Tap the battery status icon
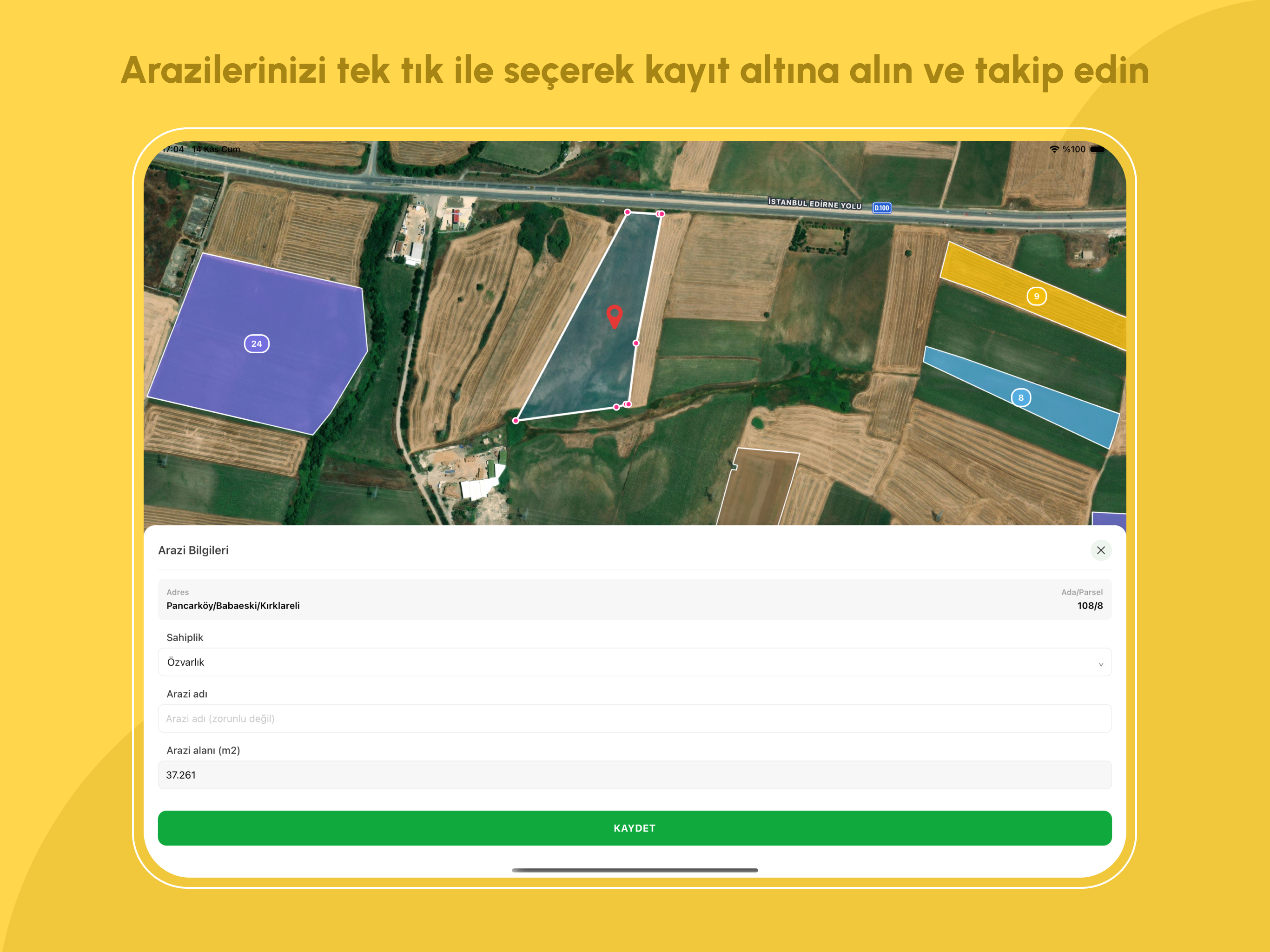This screenshot has width=1270, height=952. pyautogui.click(x=1097, y=149)
